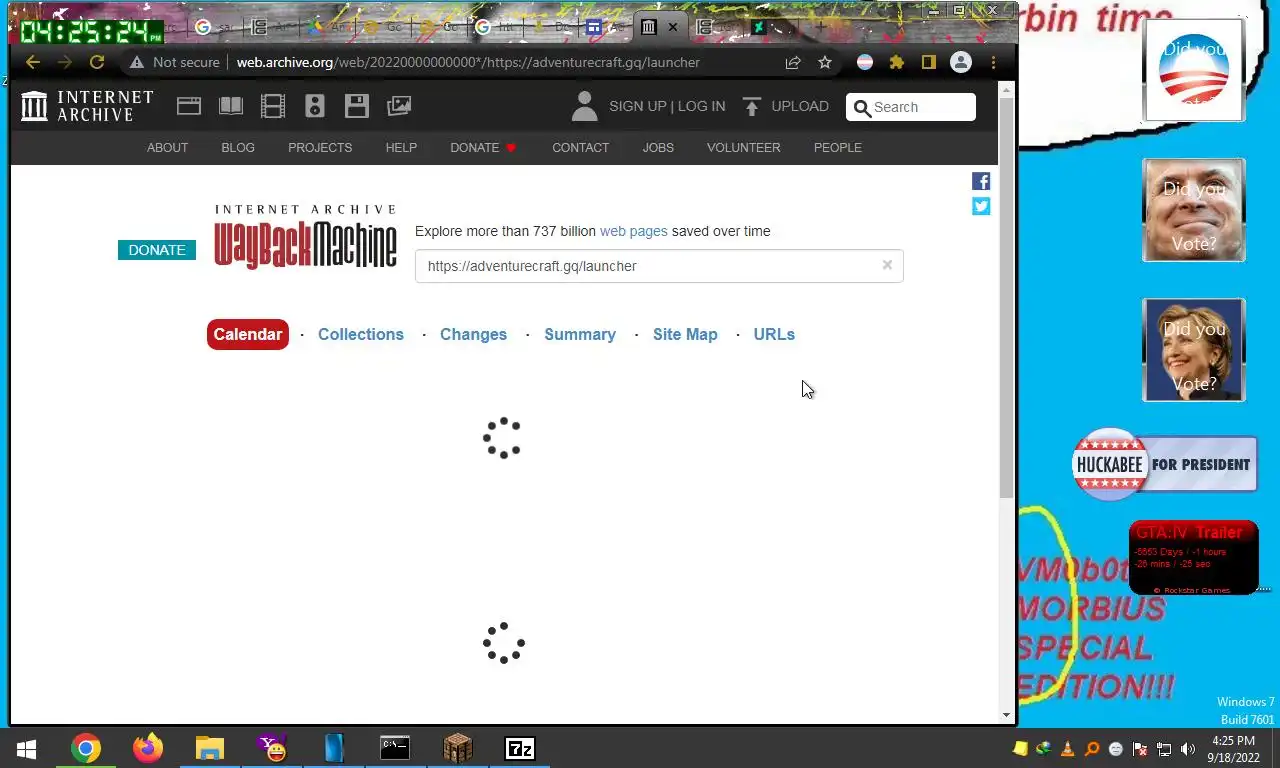Share on Facebook icon
1280x768 pixels.
point(981,181)
